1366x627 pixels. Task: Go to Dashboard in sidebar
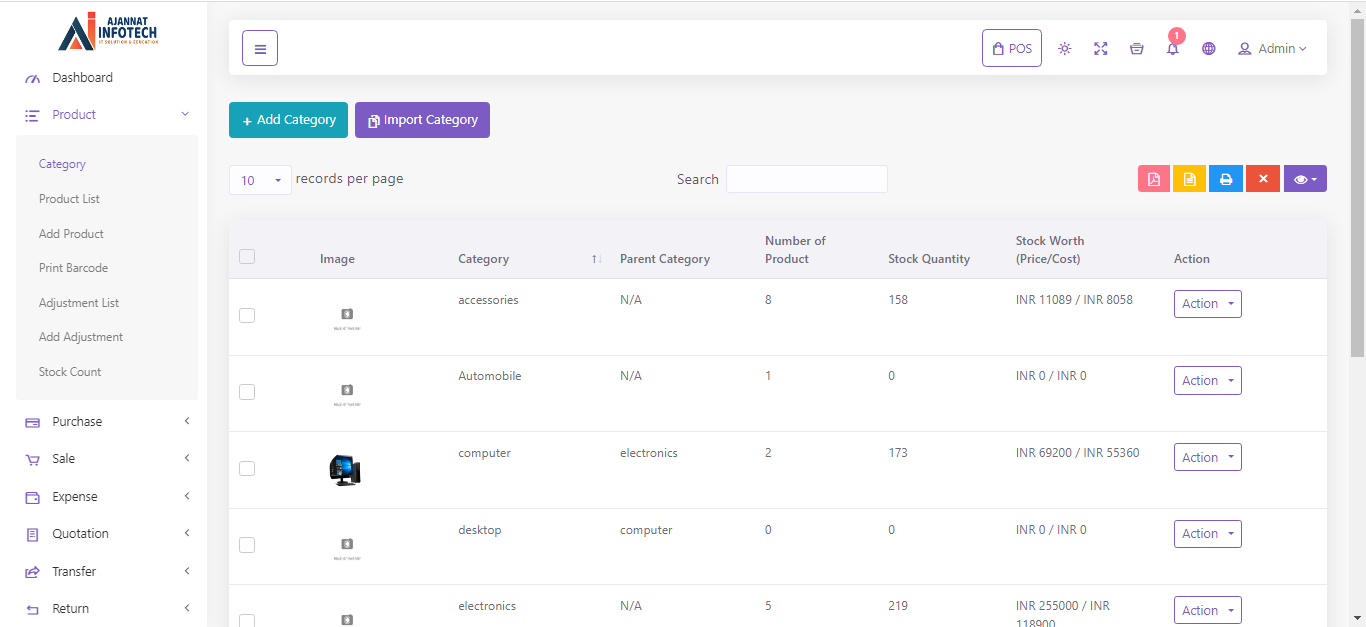pos(82,78)
